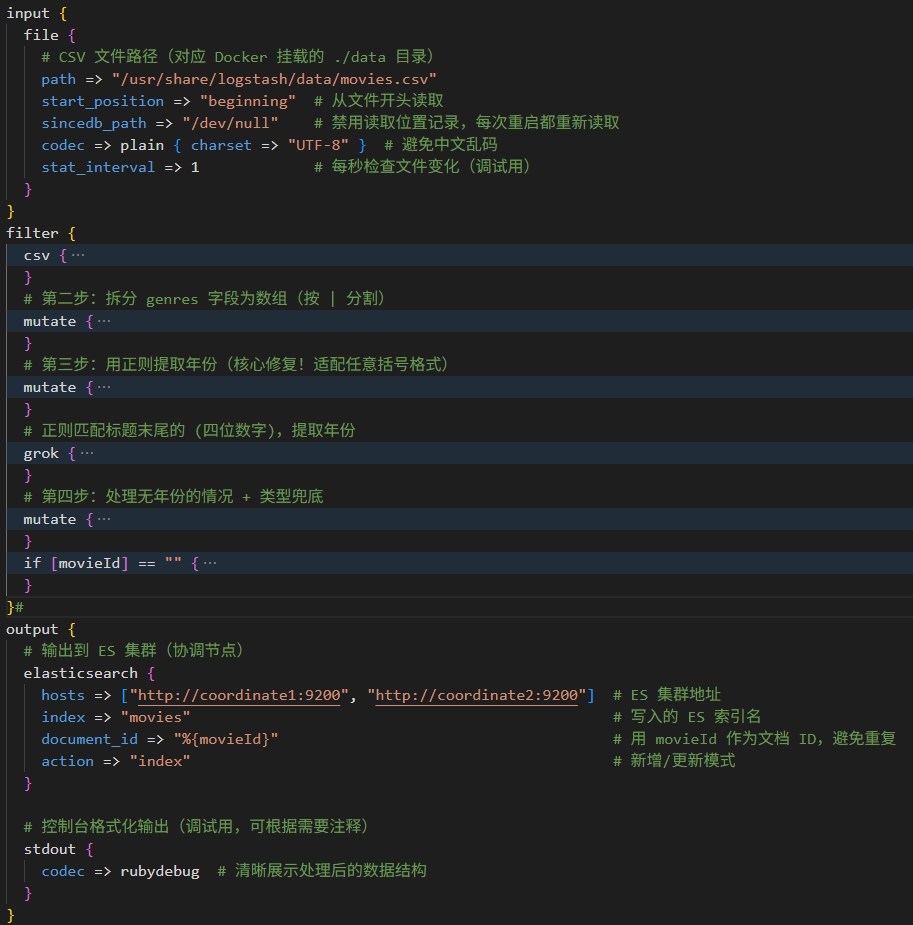Image resolution: width=913 pixels, height=925 pixels.
Task: Click the "movies" index value
Action: pos(155,717)
